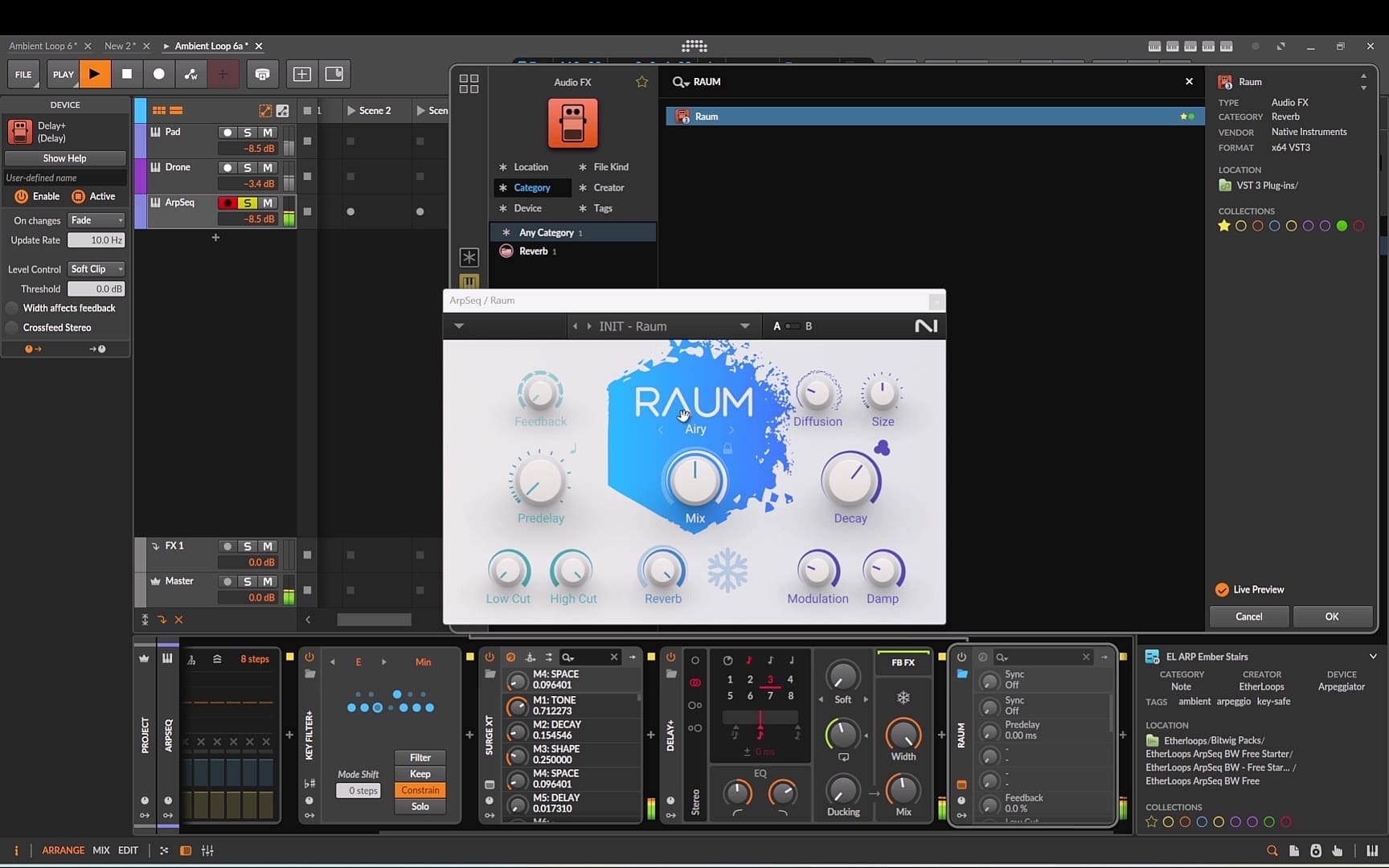Click the Constrain mode button in Key Filter+
Viewport: 1389px width, 868px height.
tap(420, 790)
